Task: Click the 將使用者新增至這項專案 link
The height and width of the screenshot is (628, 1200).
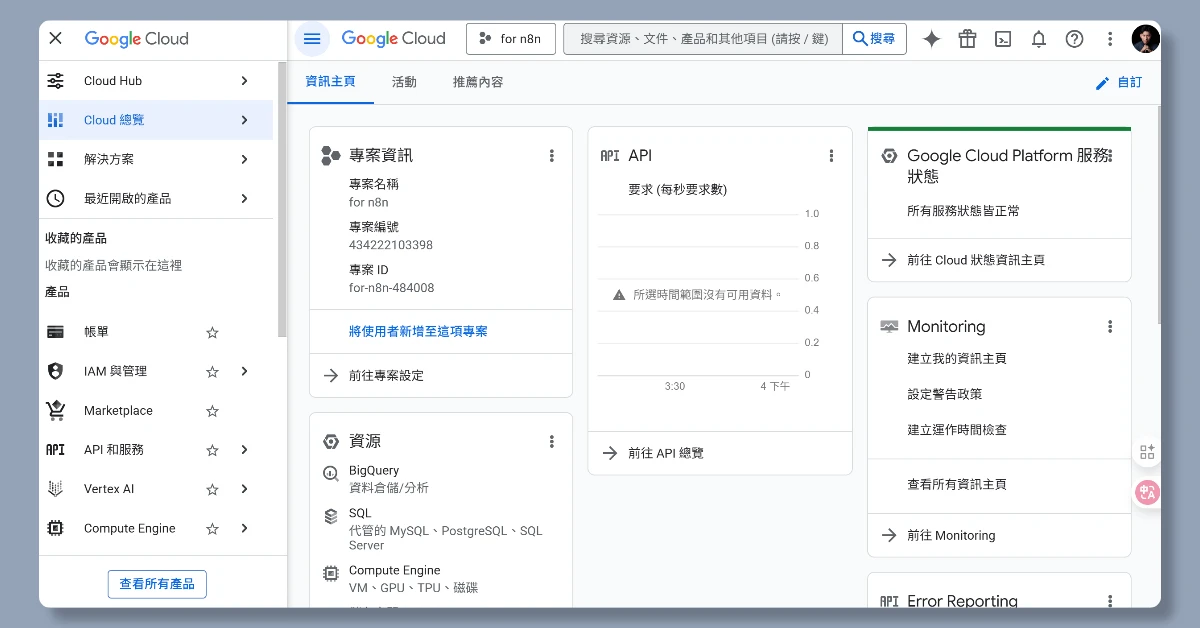Action: point(418,331)
